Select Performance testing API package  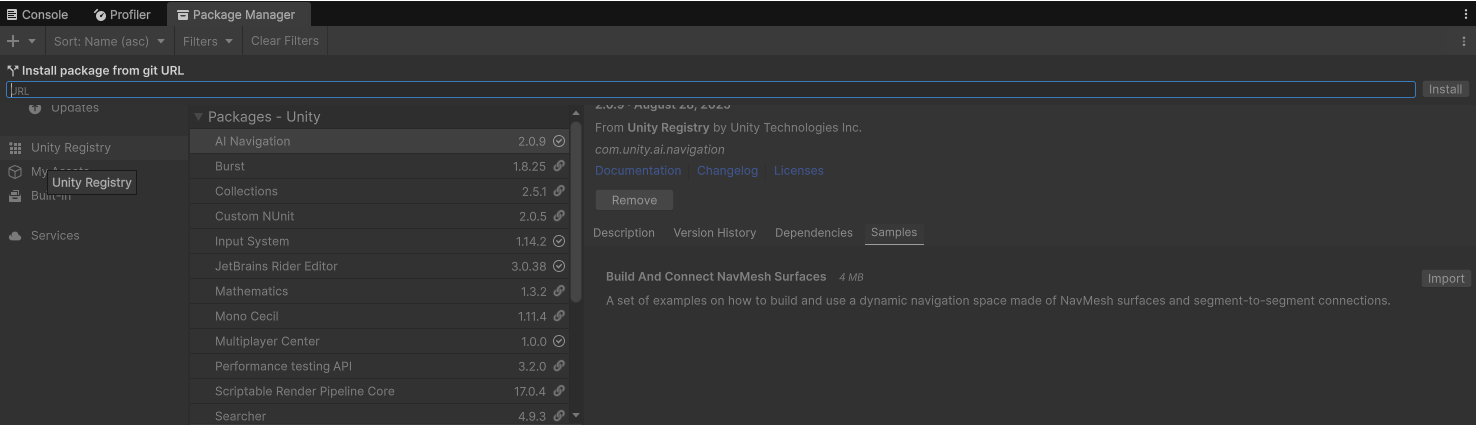[x=379, y=366]
